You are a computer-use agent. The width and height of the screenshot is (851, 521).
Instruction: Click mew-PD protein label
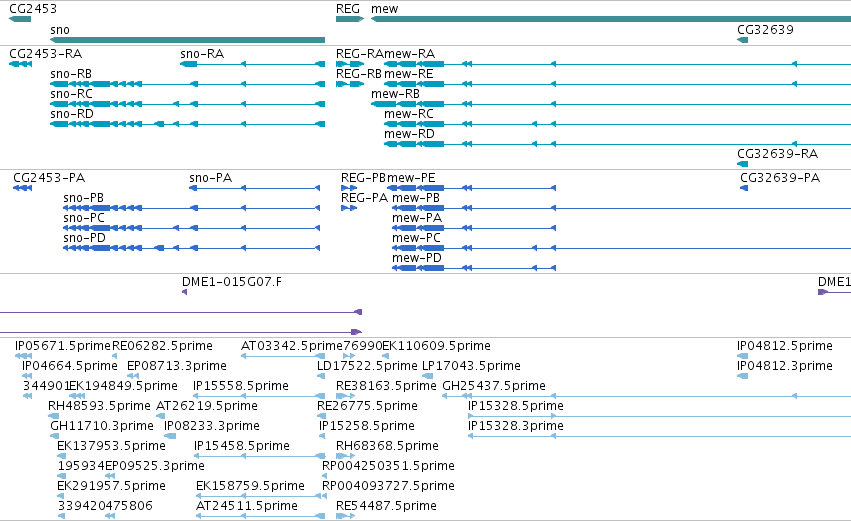tap(417, 258)
